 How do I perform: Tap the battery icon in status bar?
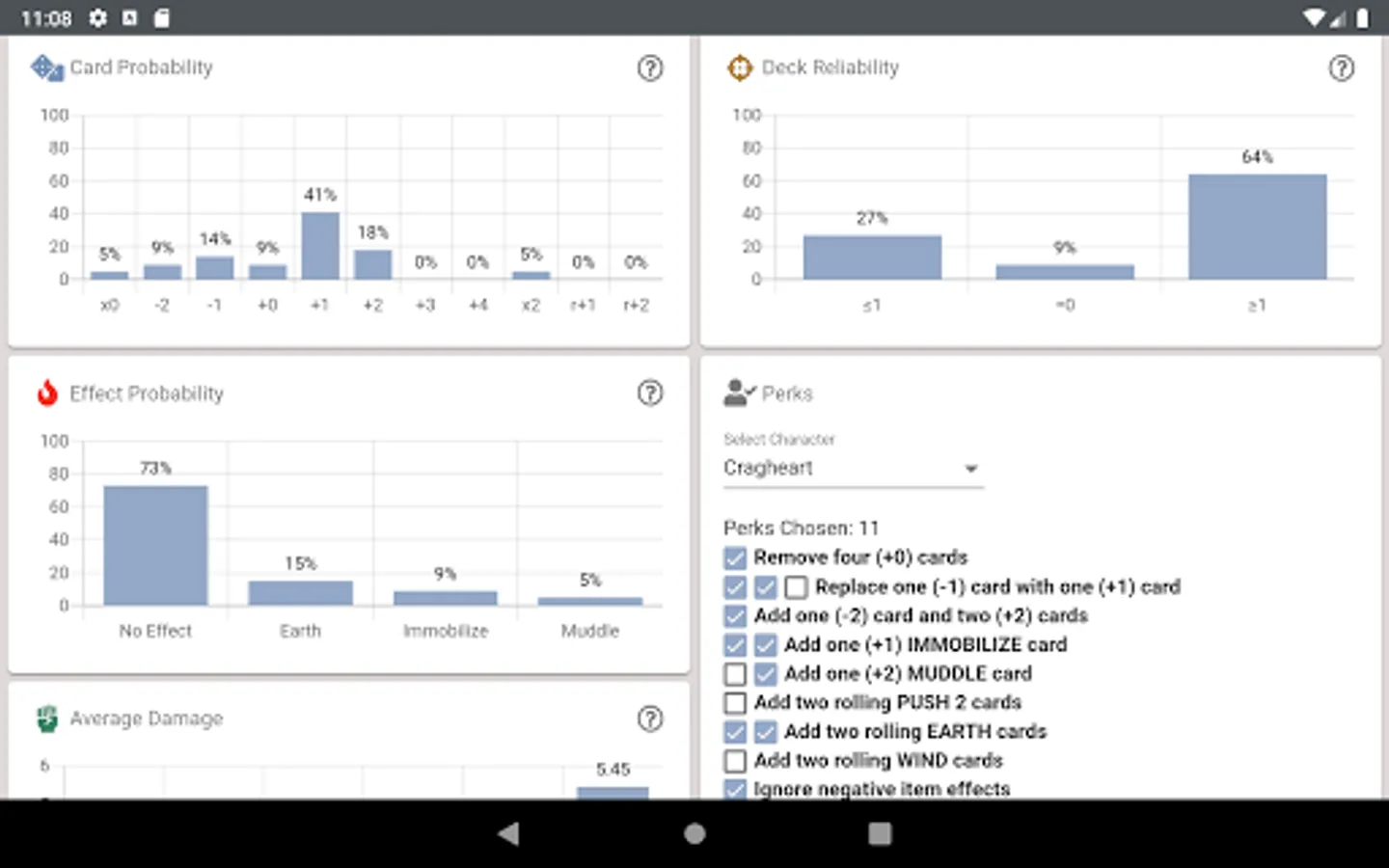click(x=1362, y=17)
